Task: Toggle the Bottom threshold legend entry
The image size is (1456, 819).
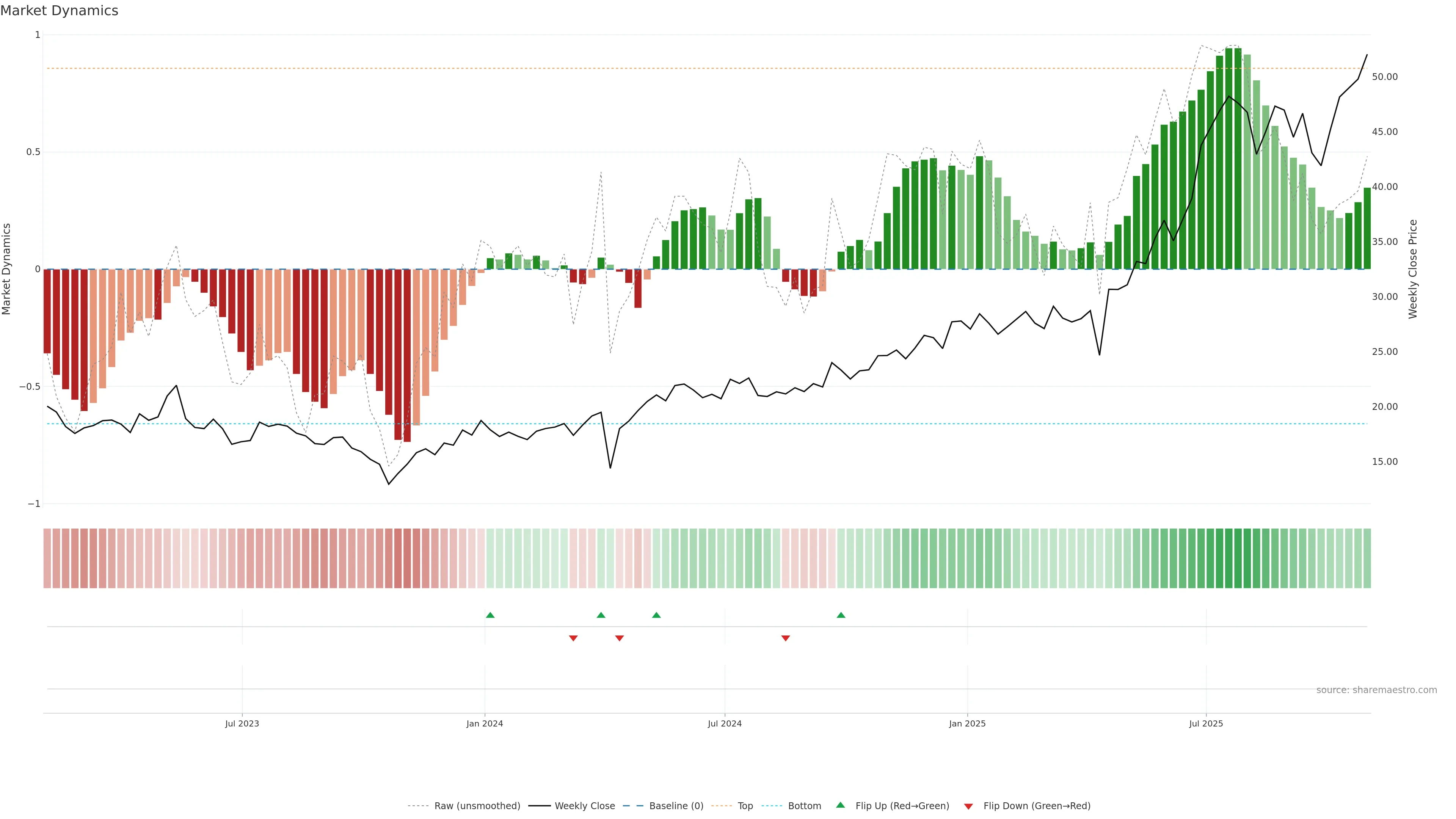Action: [x=804, y=806]
